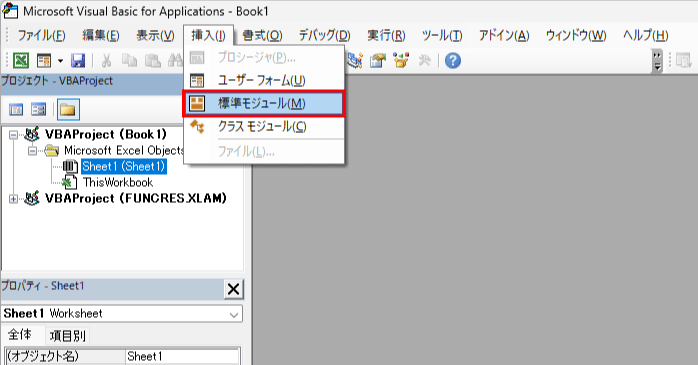Image resolution: width=698 pixels, height=365 pixels.
Task: Close the Properties - Sheet1 panel
Action: coord(233,289)
